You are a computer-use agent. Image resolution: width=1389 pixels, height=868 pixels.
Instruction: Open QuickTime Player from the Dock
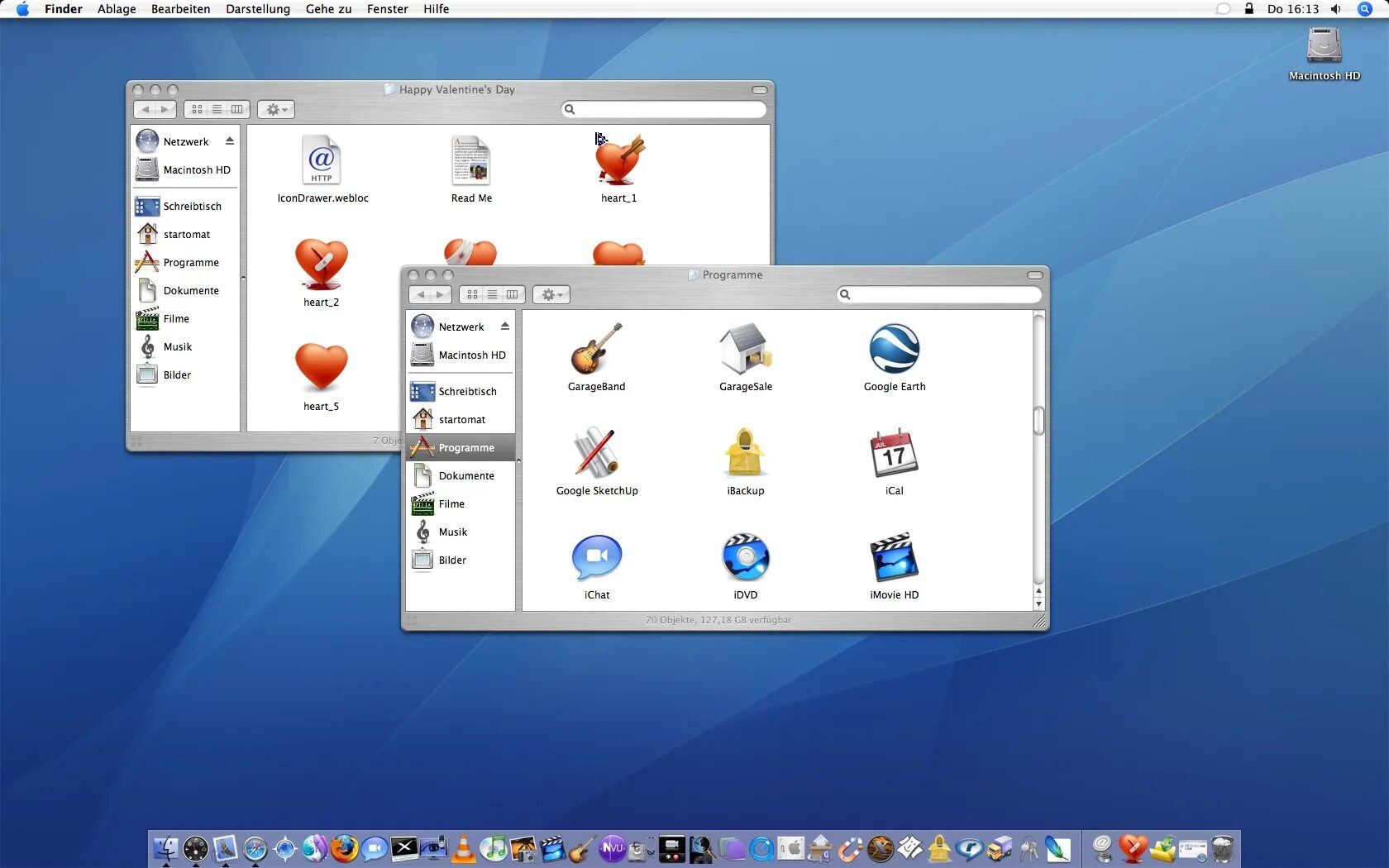click(x=761, y=849)
